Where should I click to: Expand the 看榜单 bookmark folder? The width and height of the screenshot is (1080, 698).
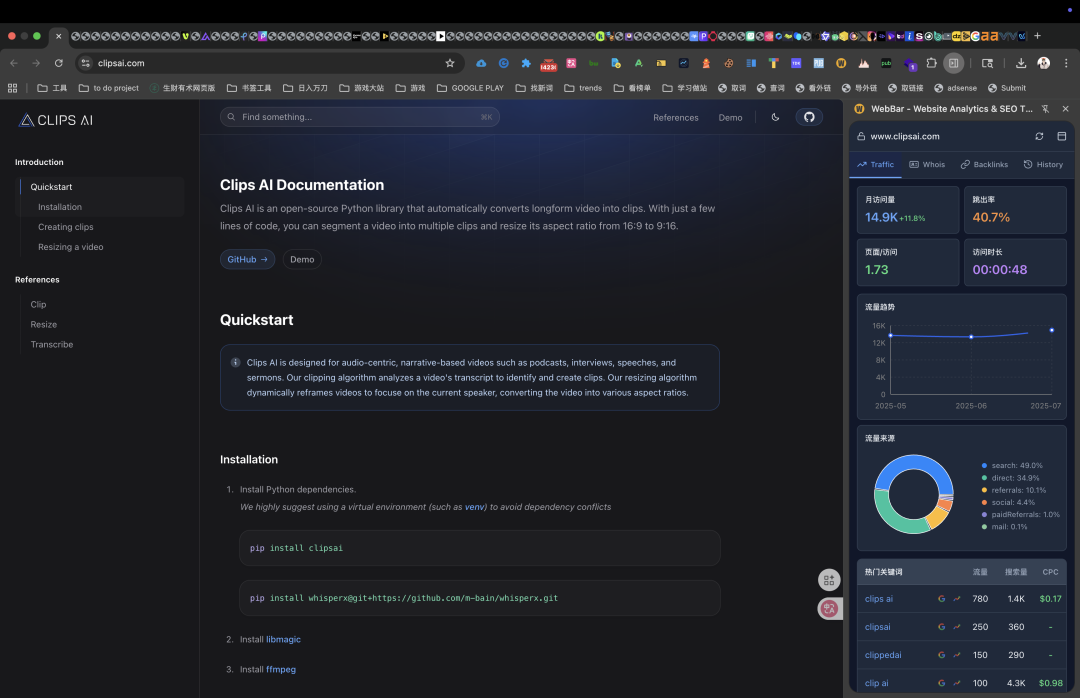pos(632,88)
